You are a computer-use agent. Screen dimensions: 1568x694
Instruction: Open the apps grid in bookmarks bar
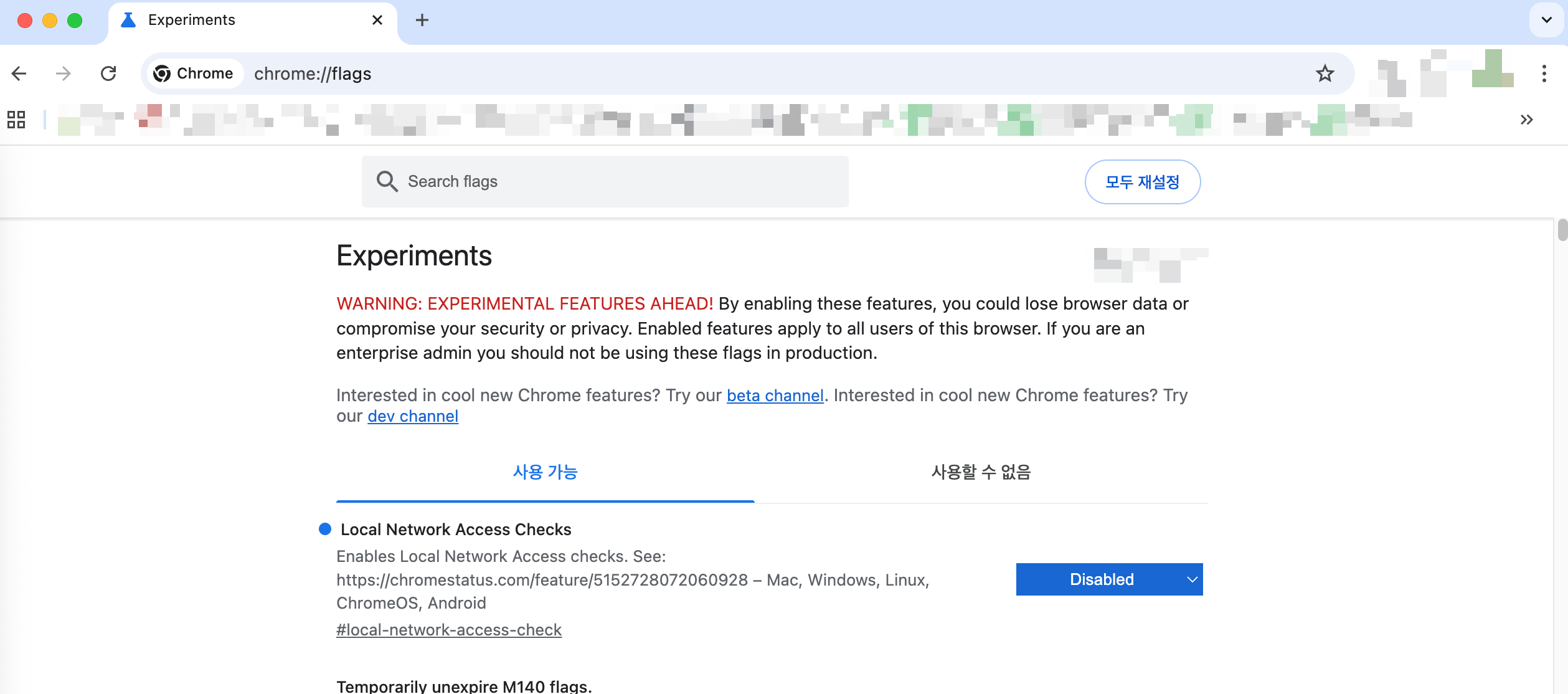(x=16, y=119)
